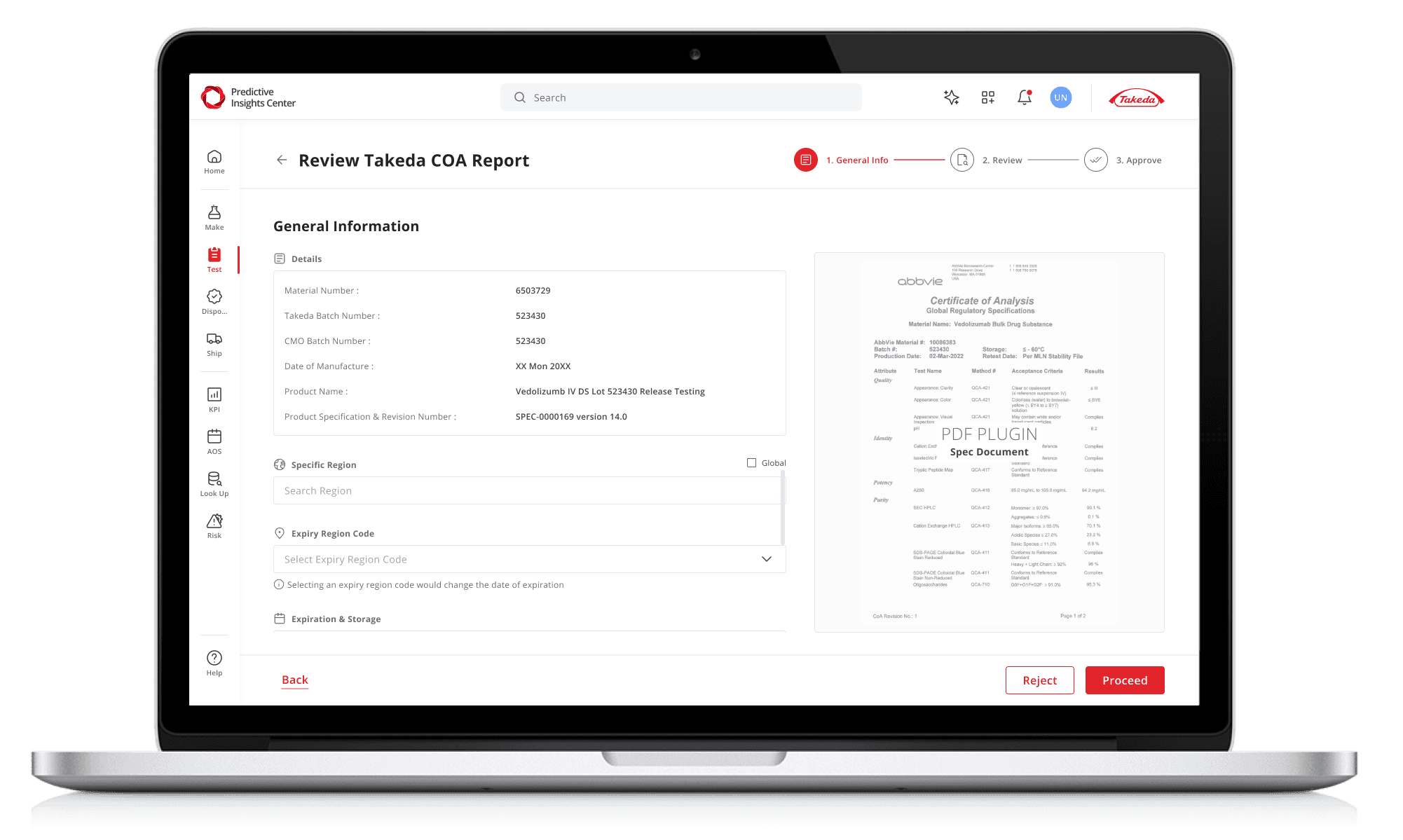Open the KPI chart icon

coord(214,399)
